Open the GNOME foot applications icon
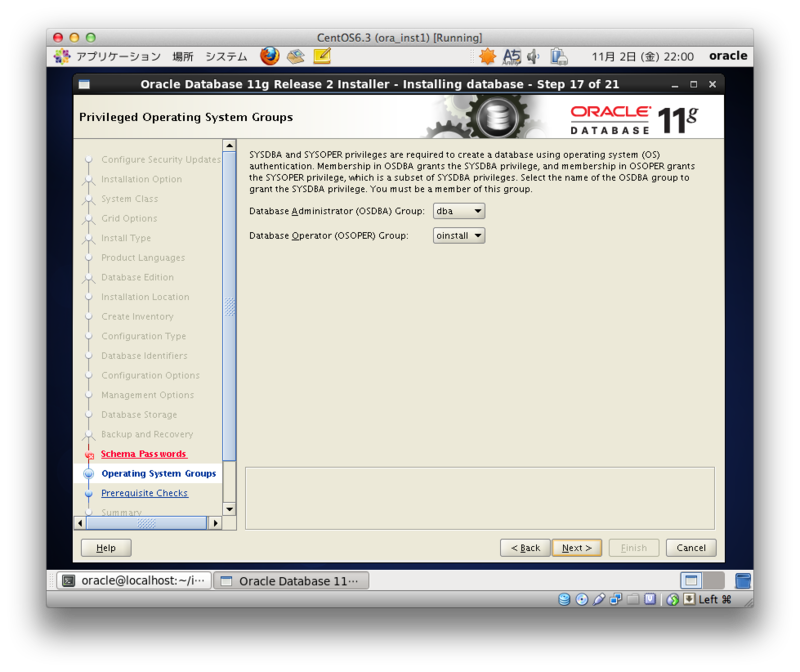This screenshot has height=672, width=800. pyautogui.click(x=62, y=56)
